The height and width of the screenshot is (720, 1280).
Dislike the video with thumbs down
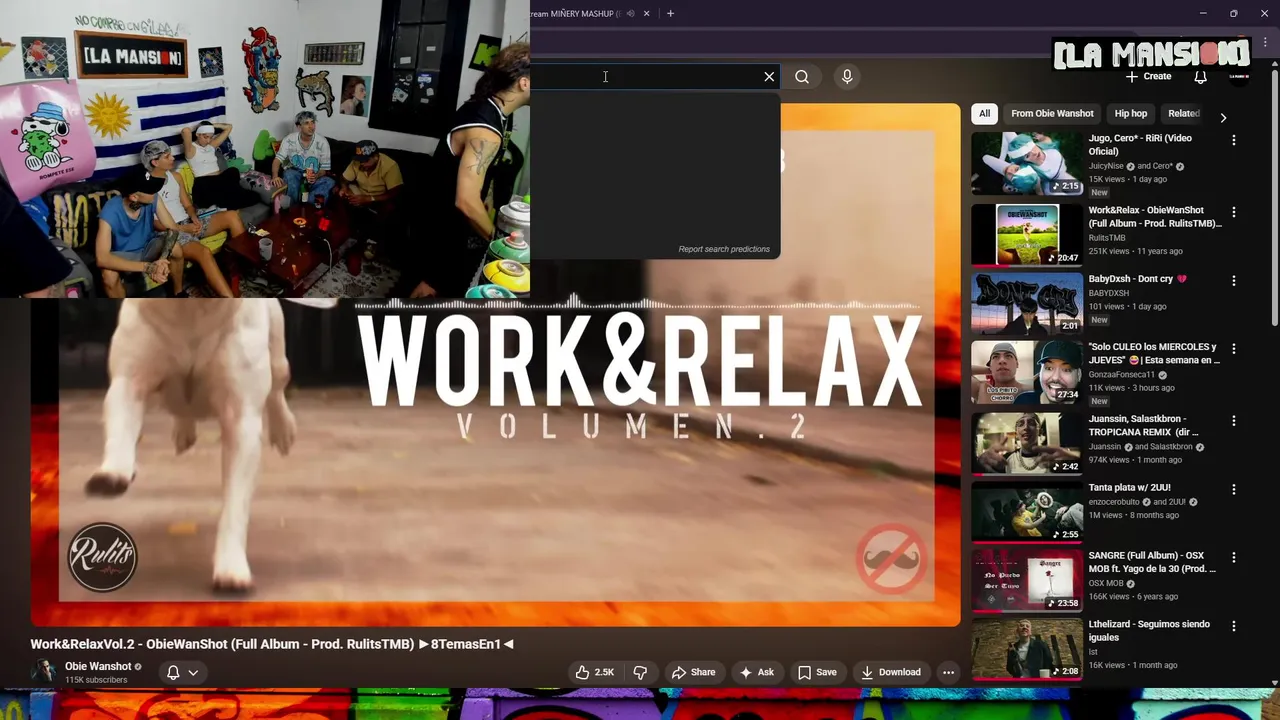coord(640,672)
